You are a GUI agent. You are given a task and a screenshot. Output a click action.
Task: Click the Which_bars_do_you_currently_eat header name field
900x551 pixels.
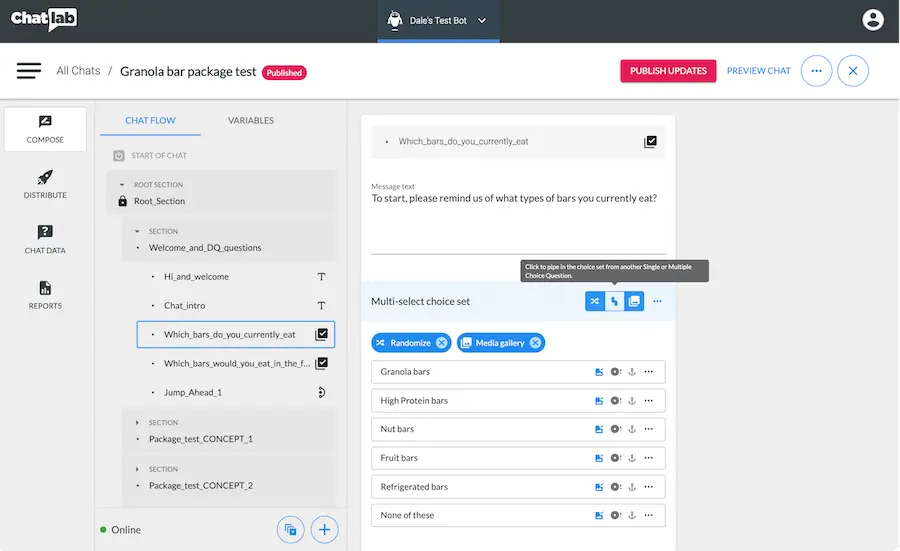click(518, 142)
